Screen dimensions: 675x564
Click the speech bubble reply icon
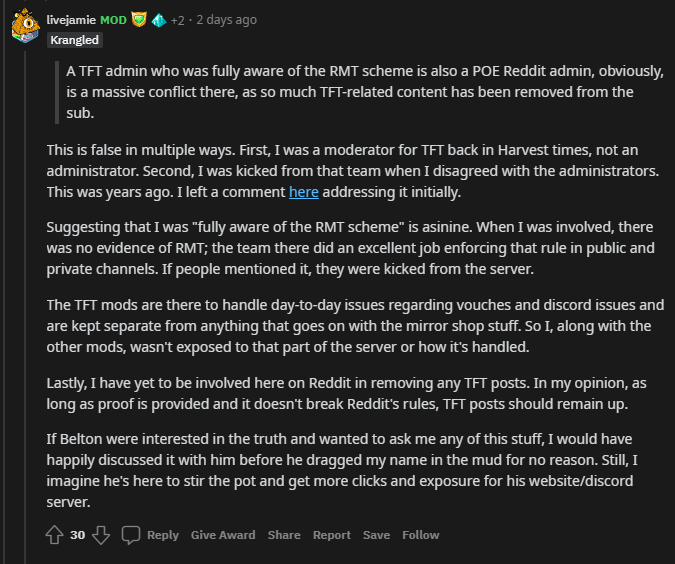[131, 535]
